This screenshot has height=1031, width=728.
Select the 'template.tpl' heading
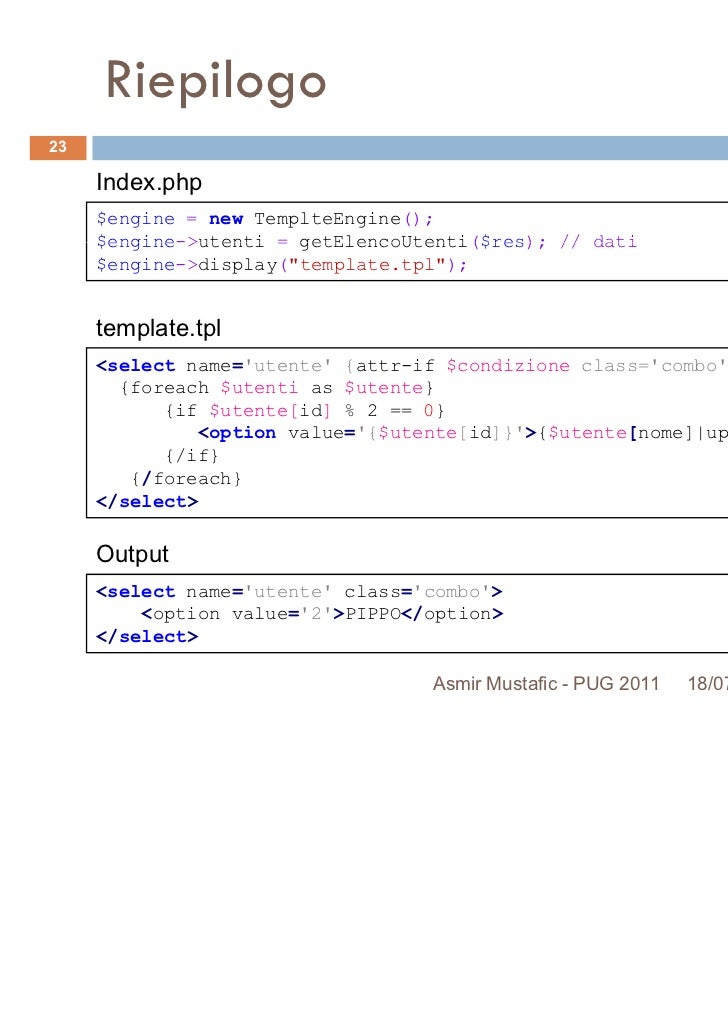point(158,327)
